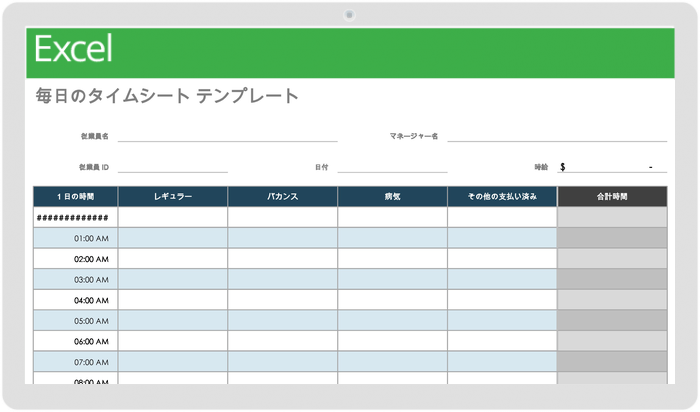Select the レギュラー column header
Image resolution: width=700 pixels, height=412 pixels.
[173, 196]
